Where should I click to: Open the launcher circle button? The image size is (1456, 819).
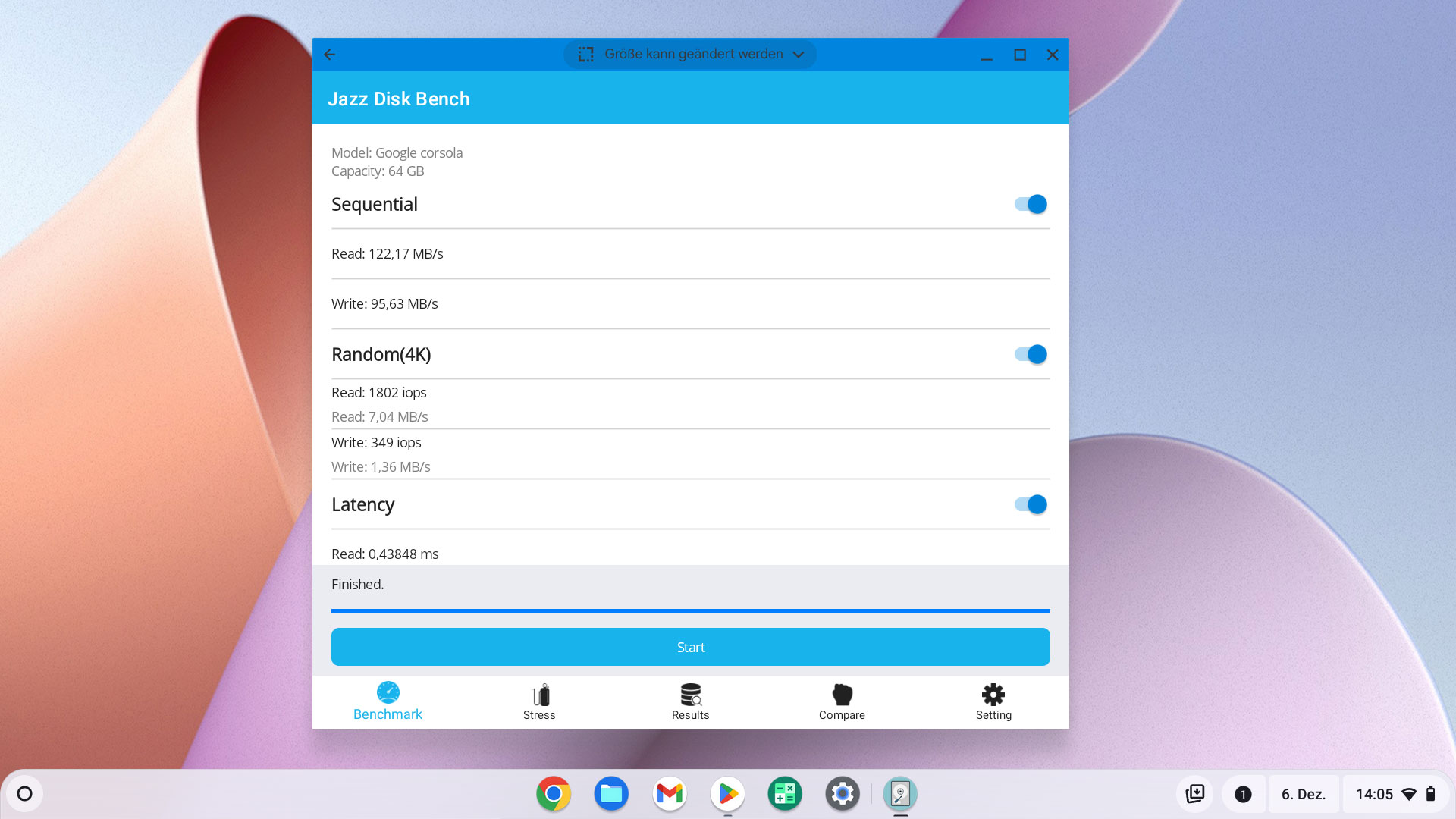(25, 794)
